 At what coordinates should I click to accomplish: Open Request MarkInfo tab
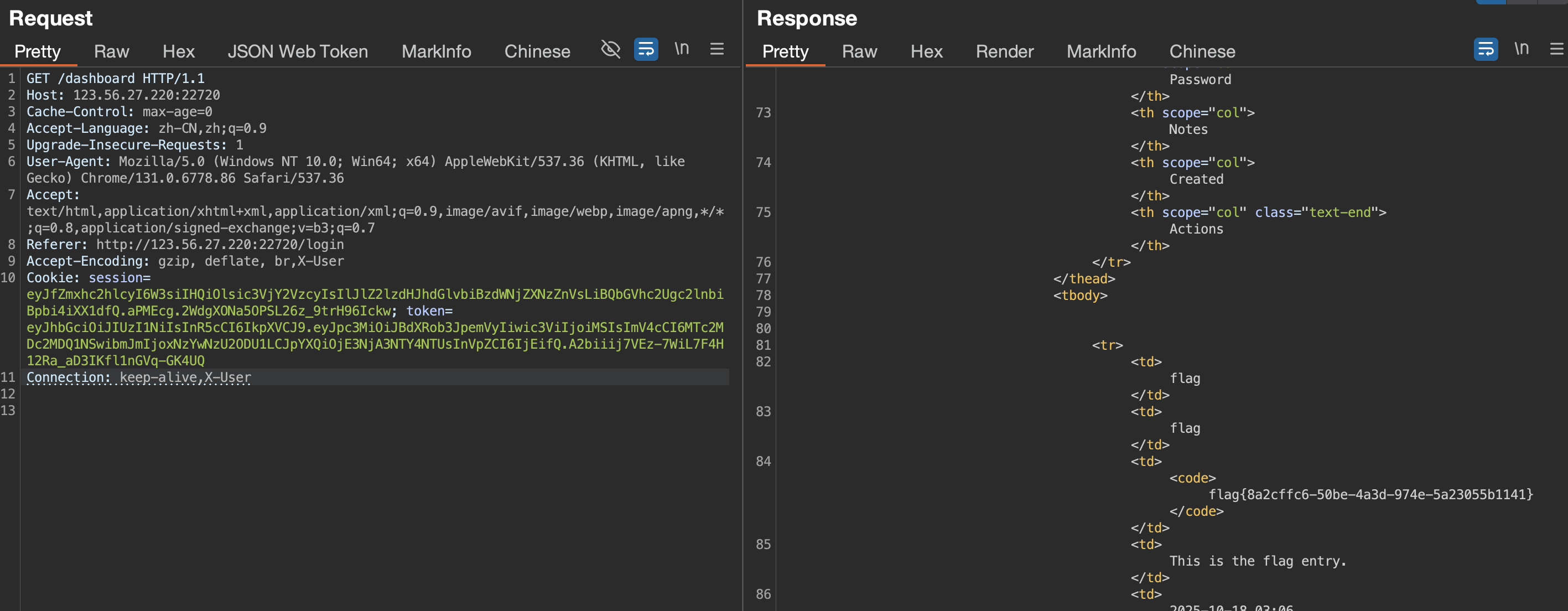coord(436,52)
